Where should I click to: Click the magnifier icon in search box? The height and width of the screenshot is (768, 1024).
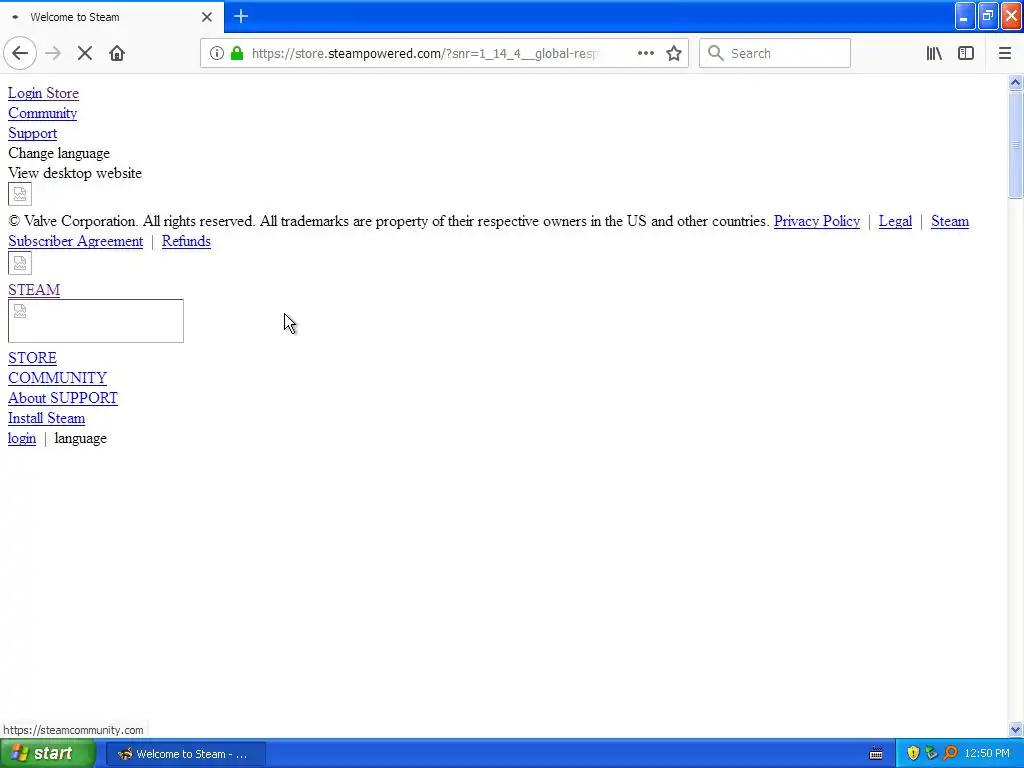coord(716,54)
